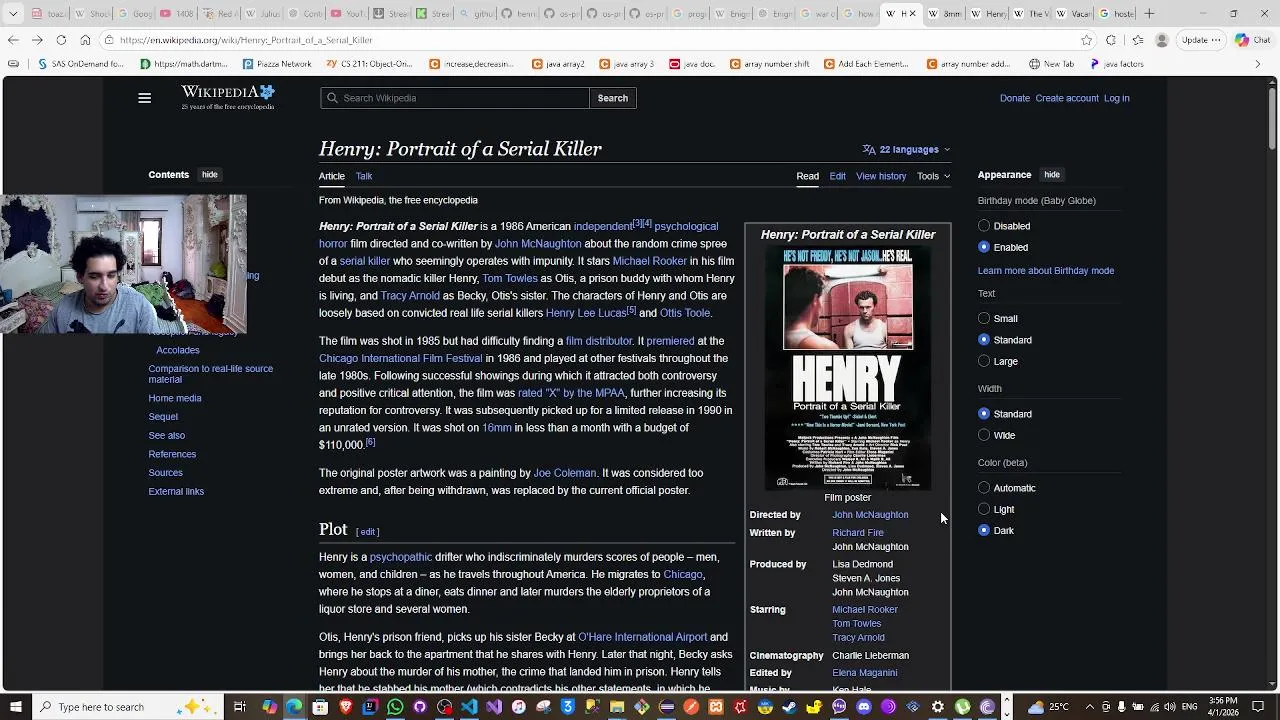
Task: Set text size to Large
Action: (984, 361)
